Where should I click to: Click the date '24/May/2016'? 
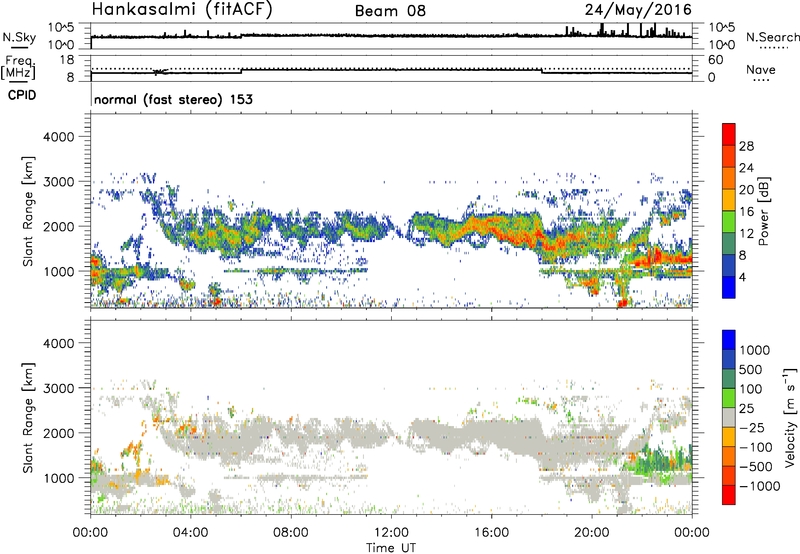tap(638, 10)
